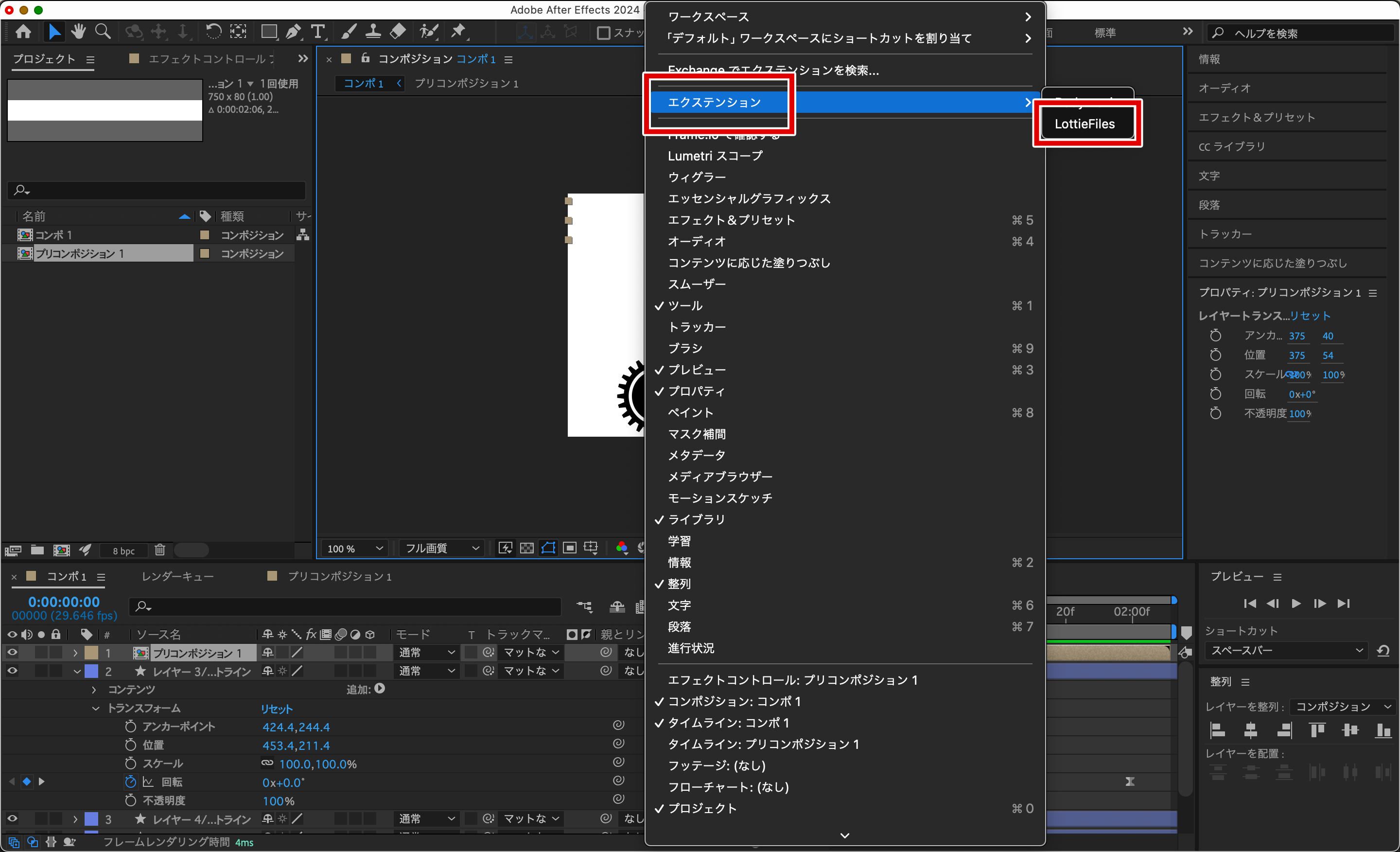Open the スペースバー shortcut dropdown

pos(1286,650)
